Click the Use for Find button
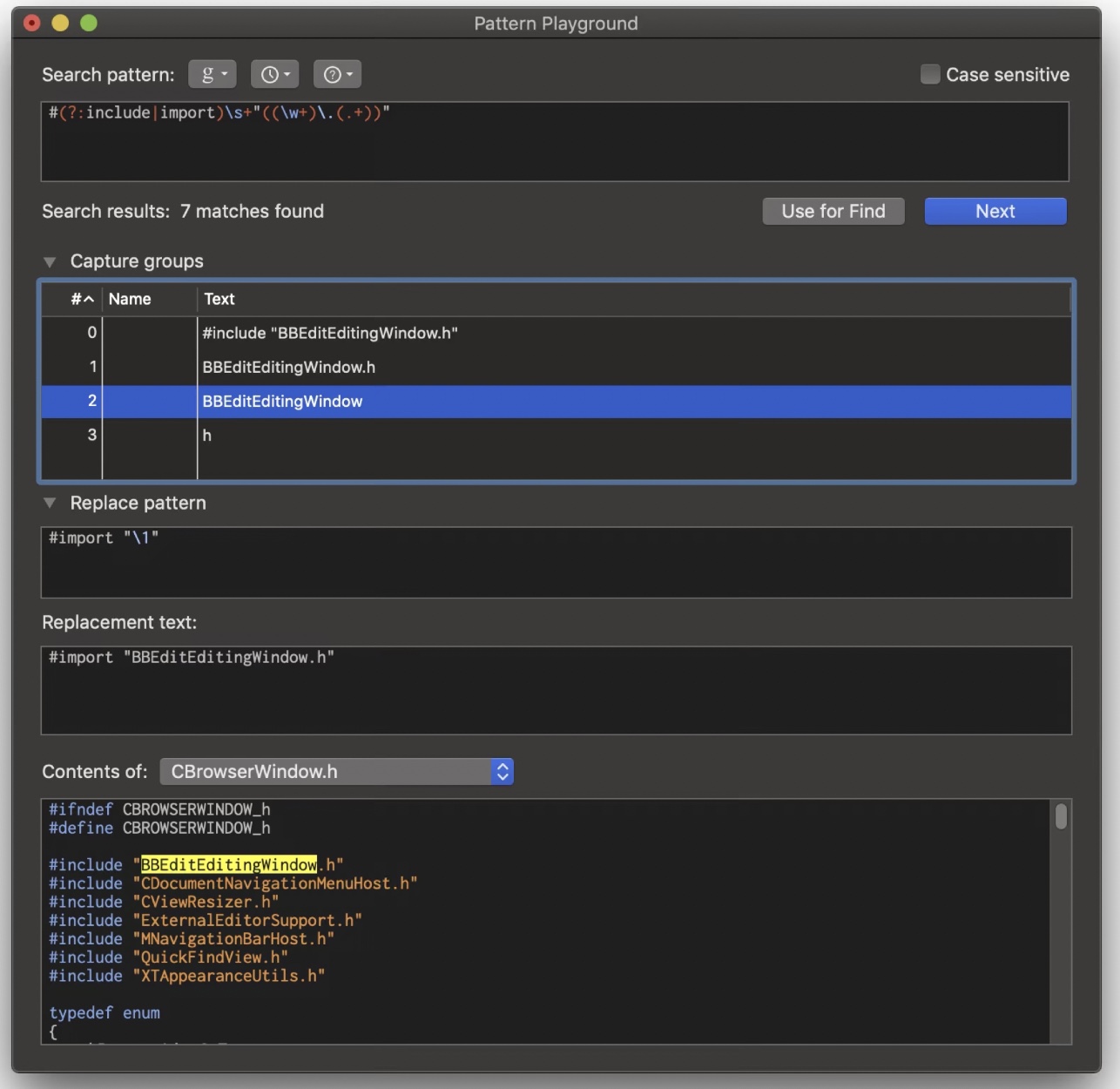Image resolution: width=1120 pixels, height=1089 pixels. point(833,212)
